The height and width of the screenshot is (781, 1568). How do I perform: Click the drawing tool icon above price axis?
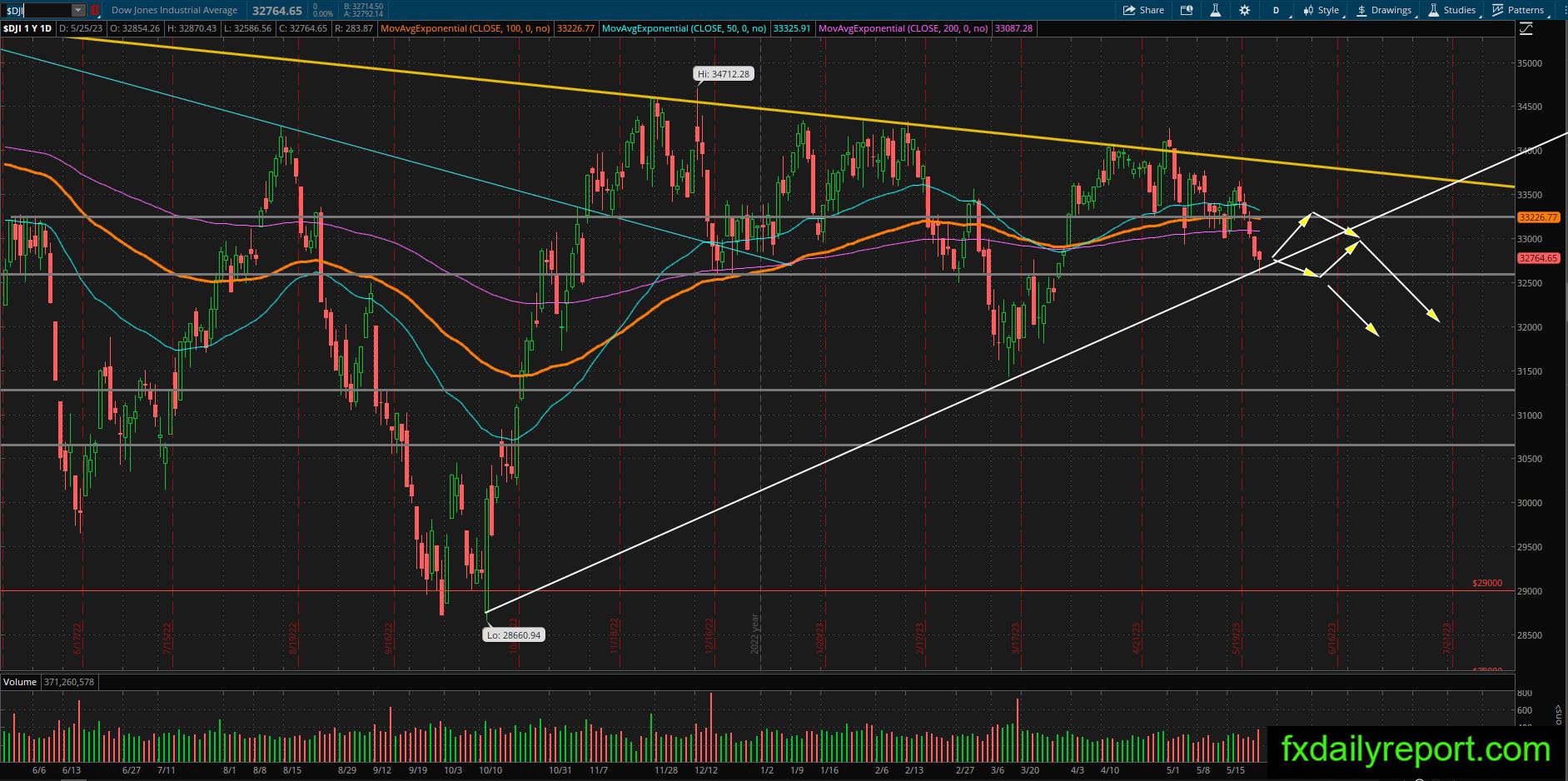pos(1526,28)
